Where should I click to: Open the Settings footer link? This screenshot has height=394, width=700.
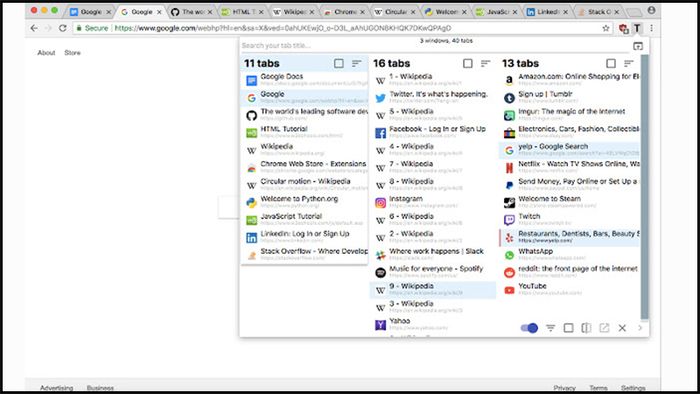tap(633, 388)
